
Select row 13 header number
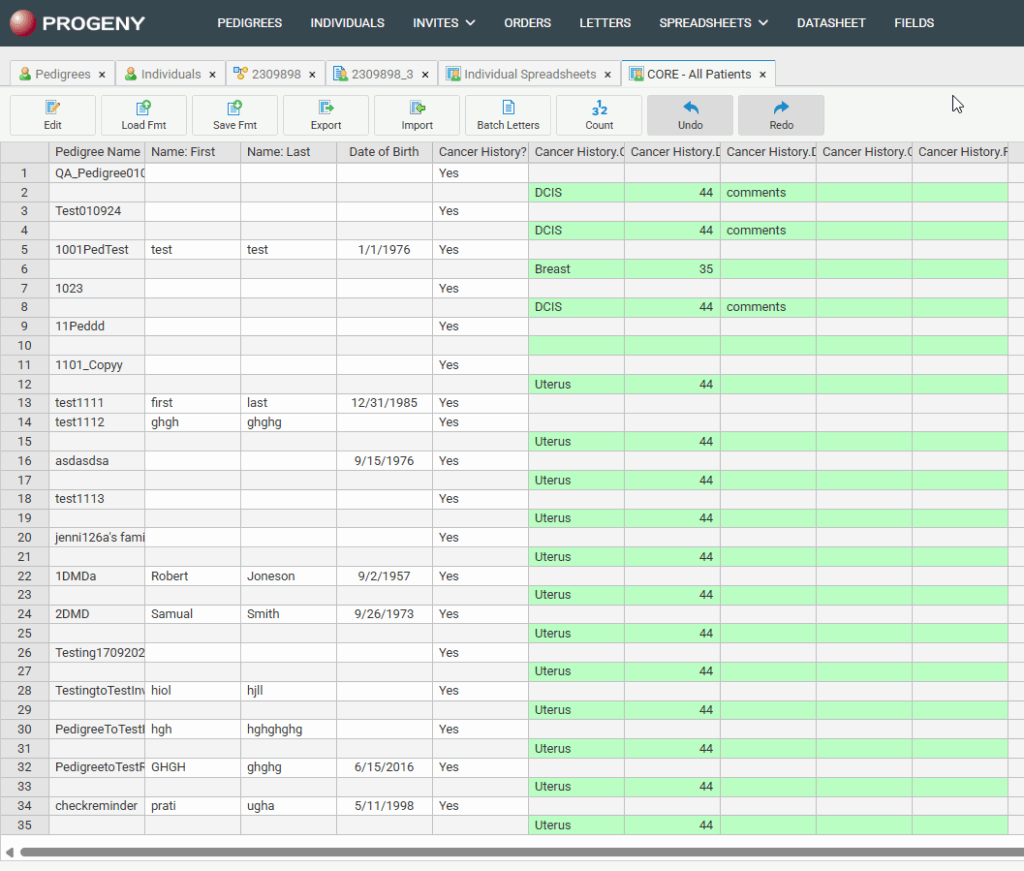coord(24,403)
